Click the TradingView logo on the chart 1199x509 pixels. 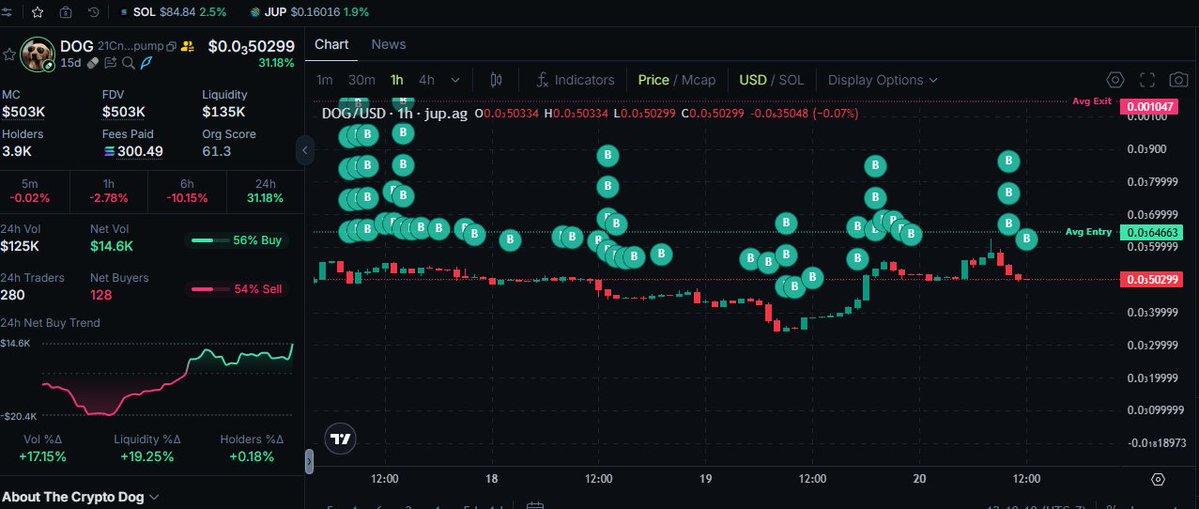click(340, 439)
